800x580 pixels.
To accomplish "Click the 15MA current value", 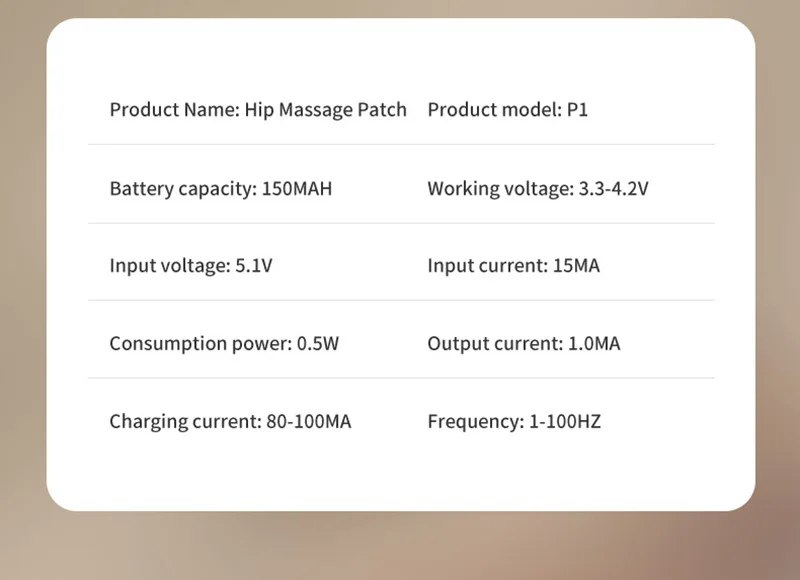I will (x=577, y=266).
